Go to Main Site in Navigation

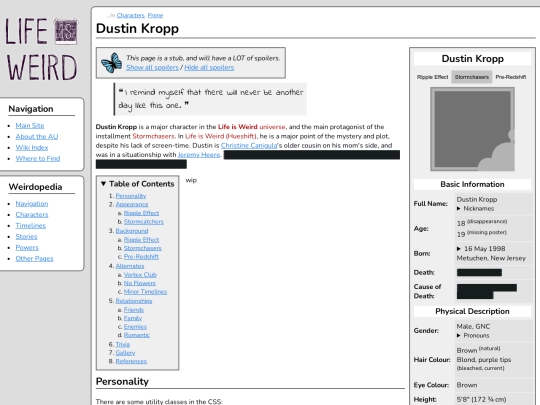coord(30,126)
